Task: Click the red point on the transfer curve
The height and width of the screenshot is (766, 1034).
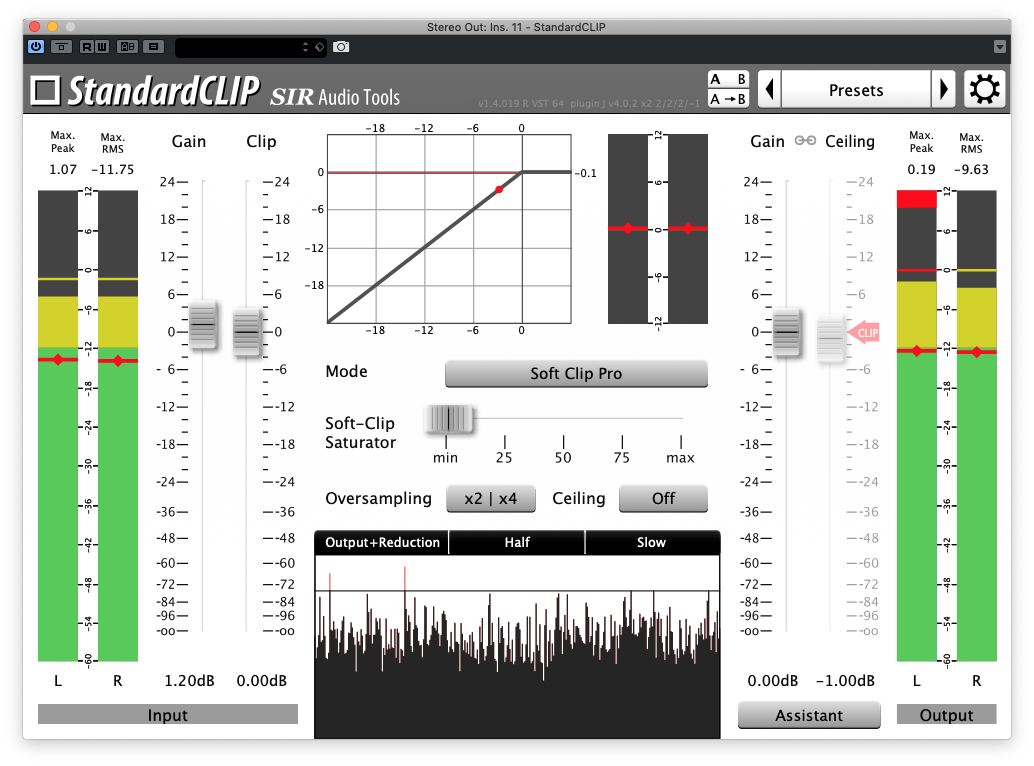Action: tap(499, 190)
